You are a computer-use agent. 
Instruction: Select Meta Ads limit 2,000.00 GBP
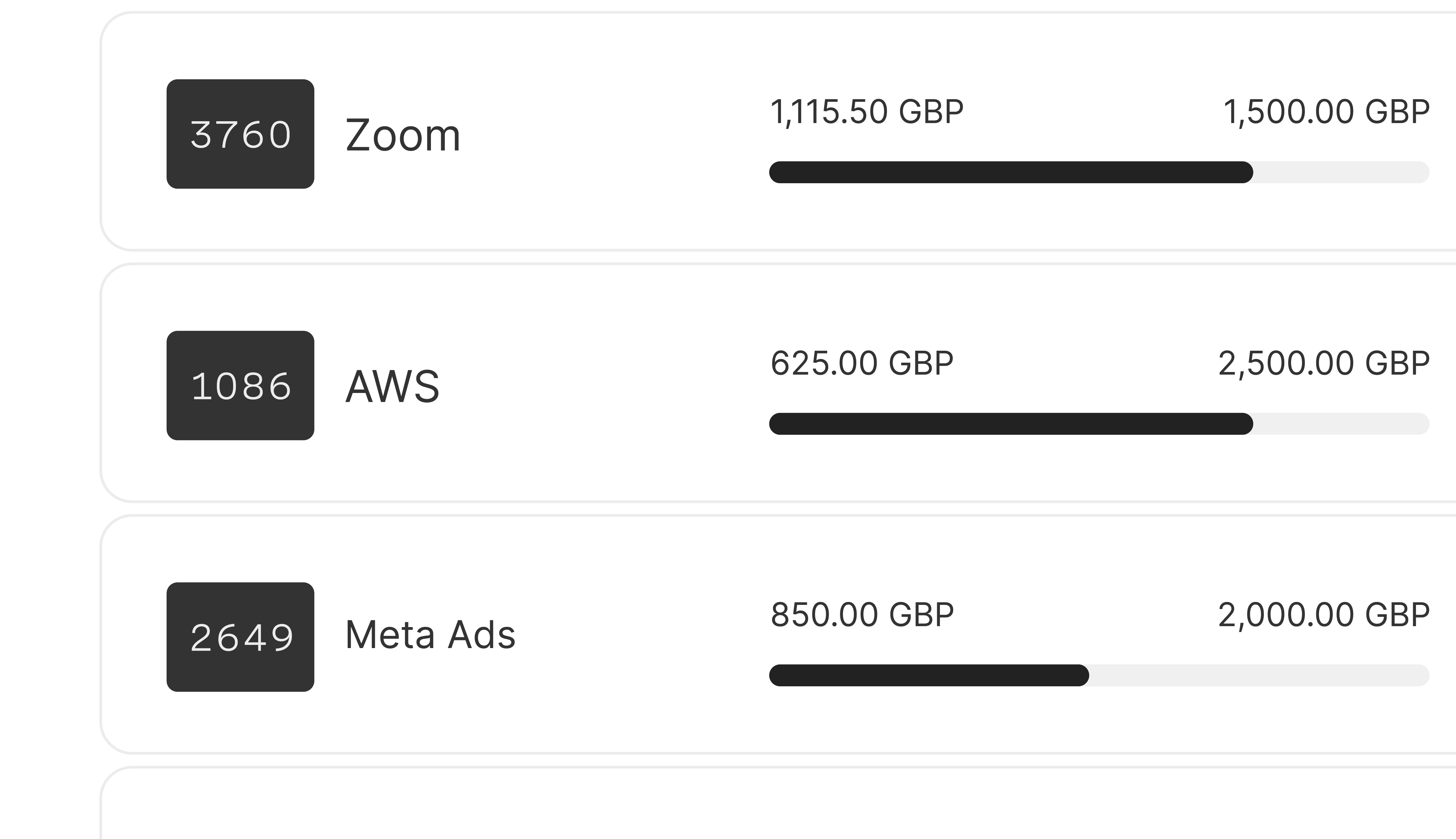click(1323, 614)
